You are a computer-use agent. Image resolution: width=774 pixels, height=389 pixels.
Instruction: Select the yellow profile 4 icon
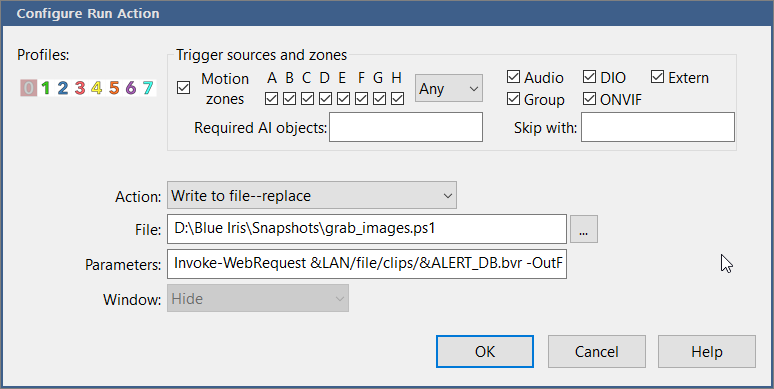click(97, 88)
